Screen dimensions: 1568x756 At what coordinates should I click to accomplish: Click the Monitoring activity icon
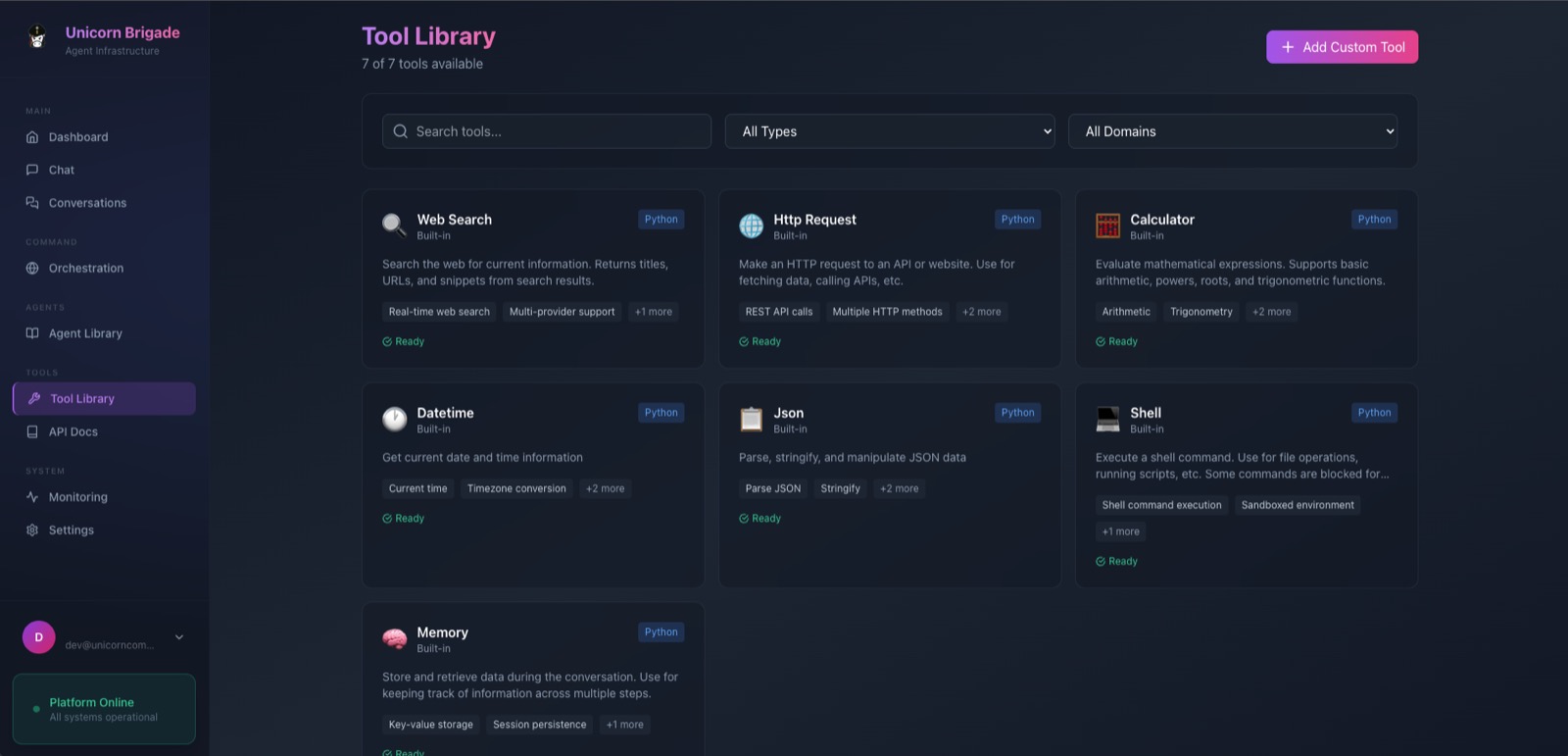32,497
